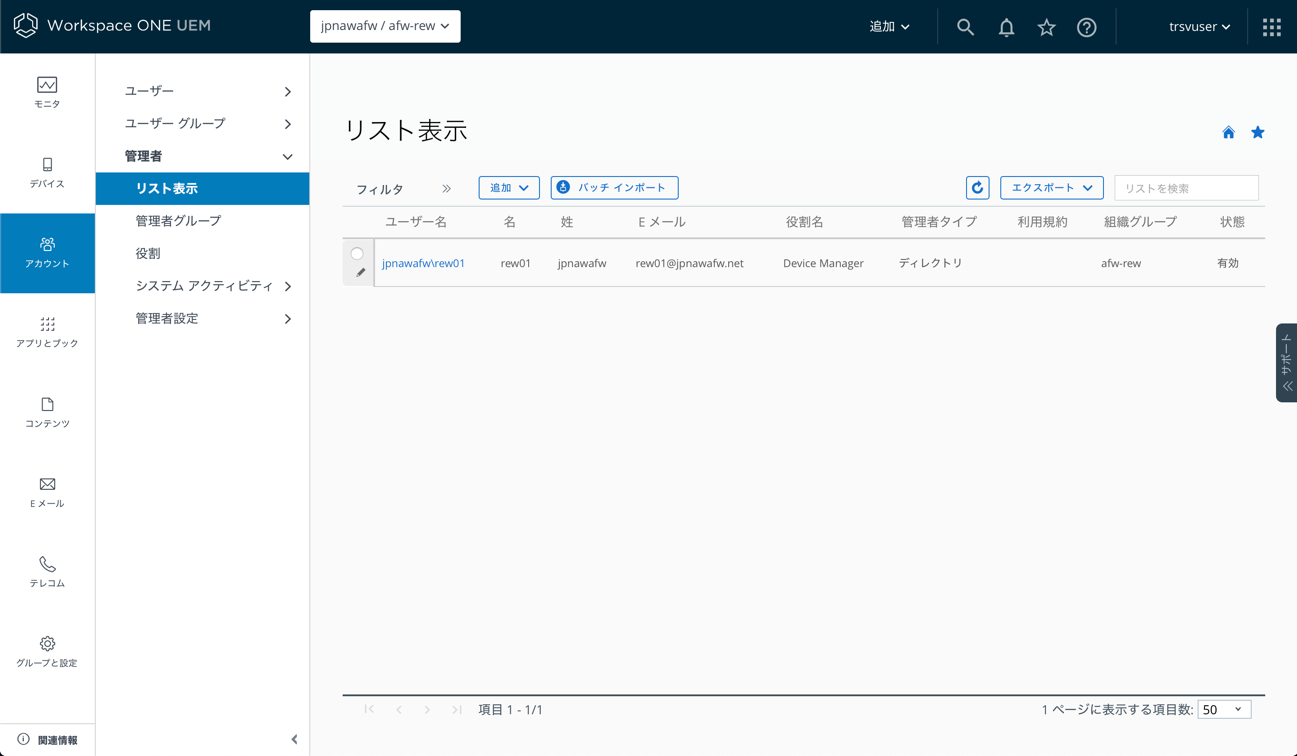Click the blue home icon
This screenshot has height=756, width=1297.
[1228, 132]
